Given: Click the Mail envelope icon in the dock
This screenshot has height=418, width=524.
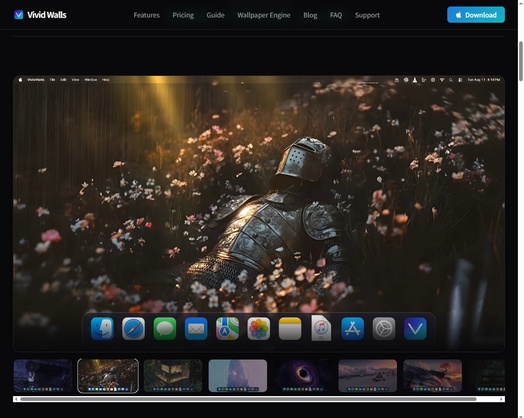Looking at the screenshot, I should tap(196, 329).
